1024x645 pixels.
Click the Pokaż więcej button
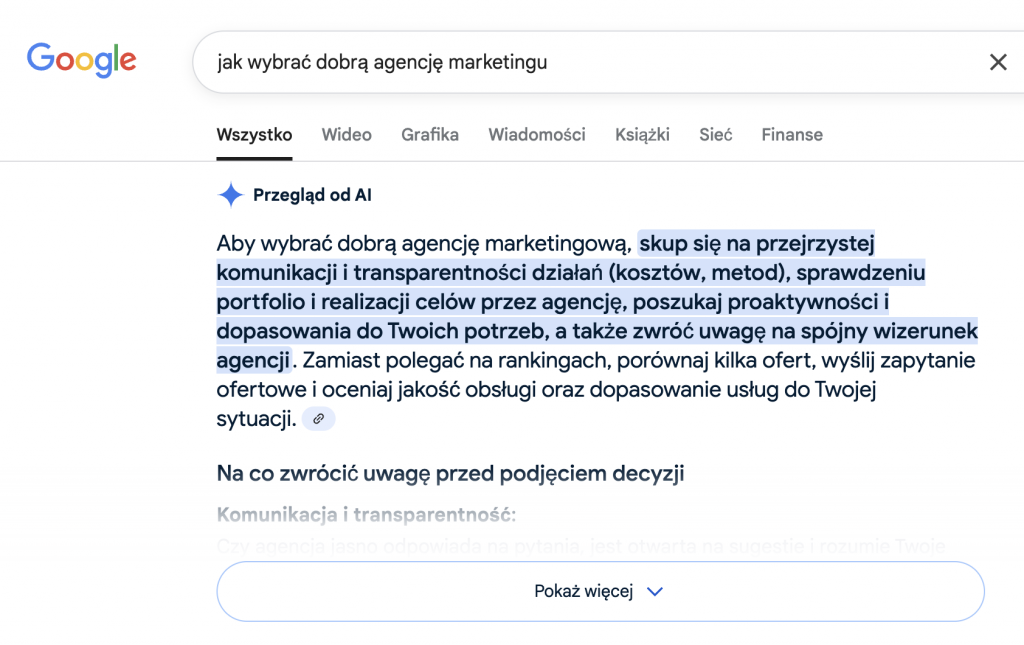600,591
